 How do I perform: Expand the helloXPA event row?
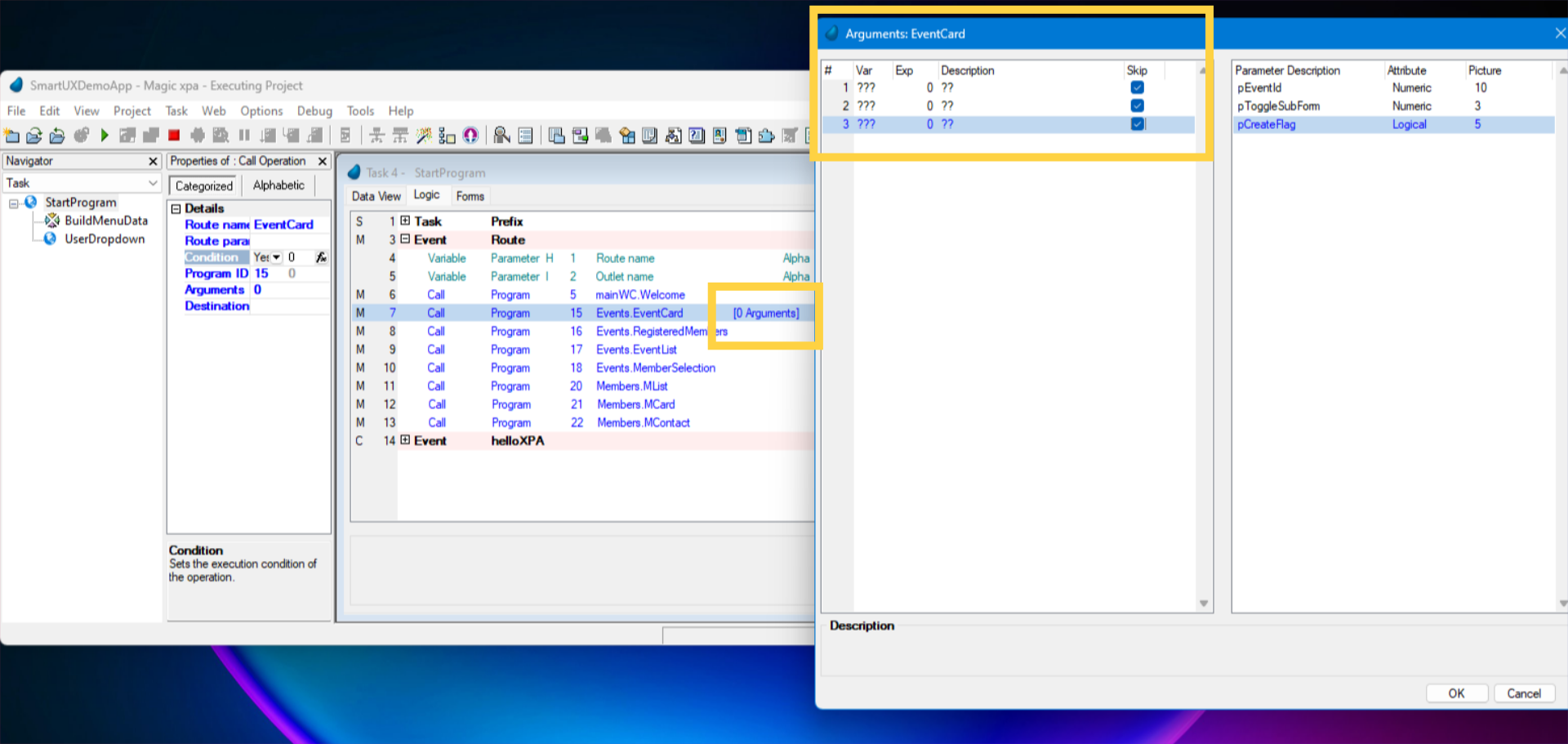(406, 440)
